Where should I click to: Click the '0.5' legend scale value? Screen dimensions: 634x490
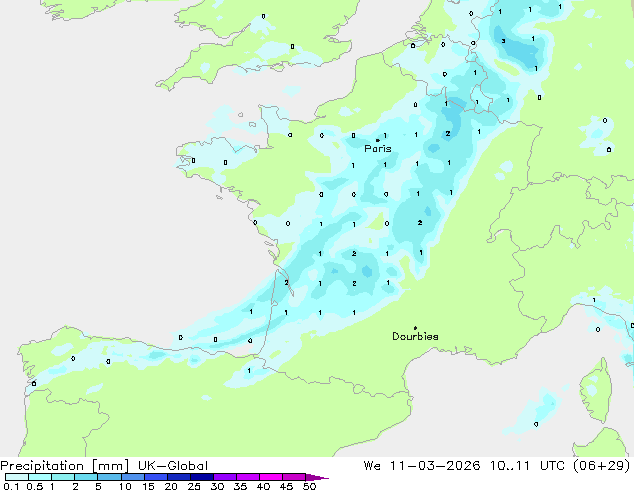(35, 486)
